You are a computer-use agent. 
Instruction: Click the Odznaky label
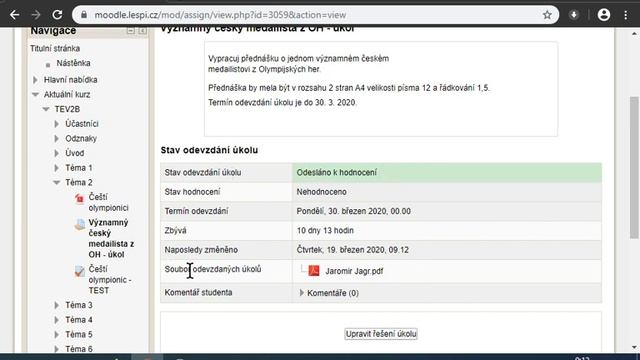pos(81,138)
